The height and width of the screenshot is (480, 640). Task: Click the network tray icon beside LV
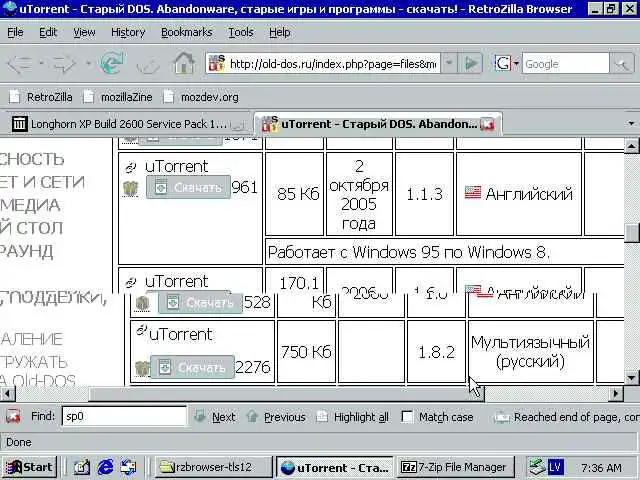[x=537, y=467]
